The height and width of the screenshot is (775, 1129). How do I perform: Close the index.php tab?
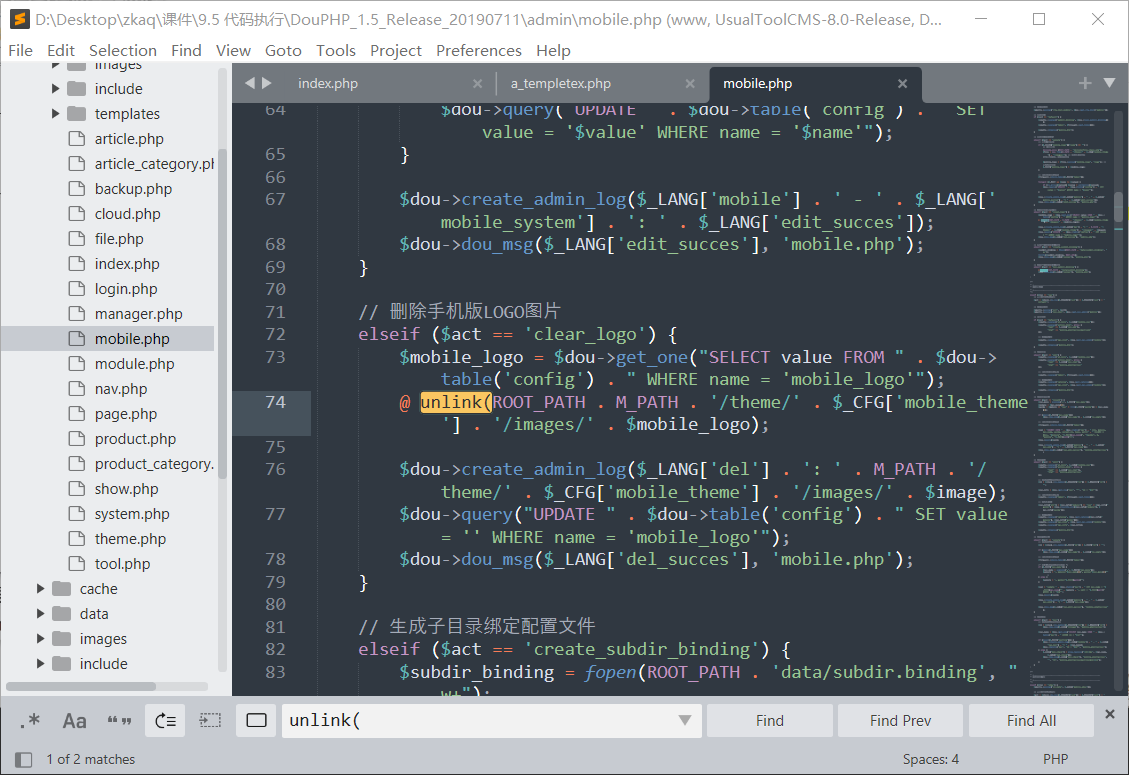[477, 84]
